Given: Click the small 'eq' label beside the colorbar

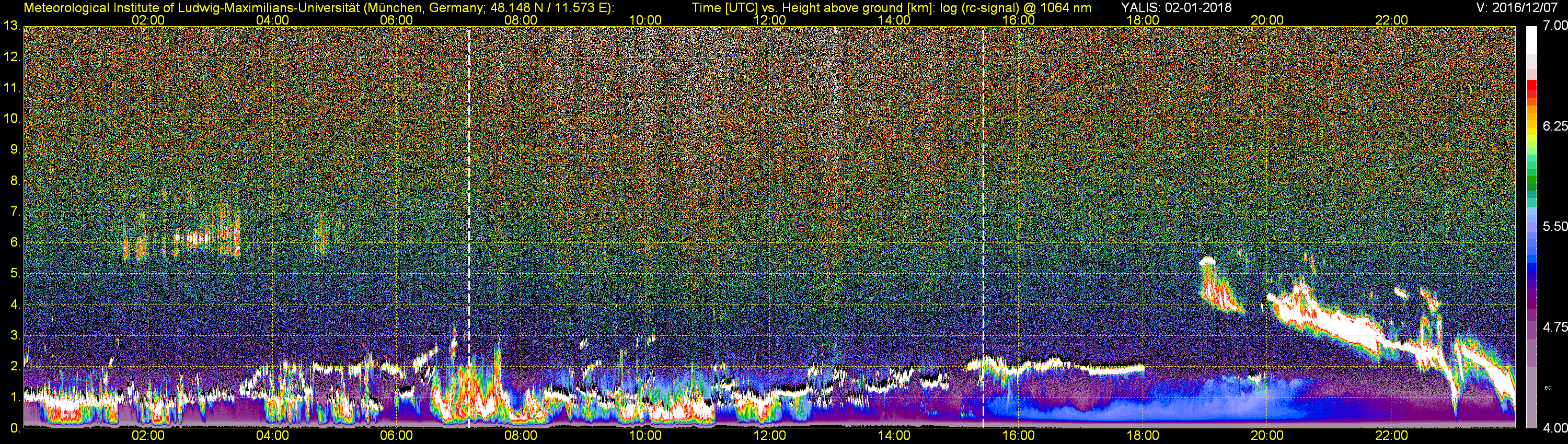Looking at the screenshot, I should [x=1549, y=388].
